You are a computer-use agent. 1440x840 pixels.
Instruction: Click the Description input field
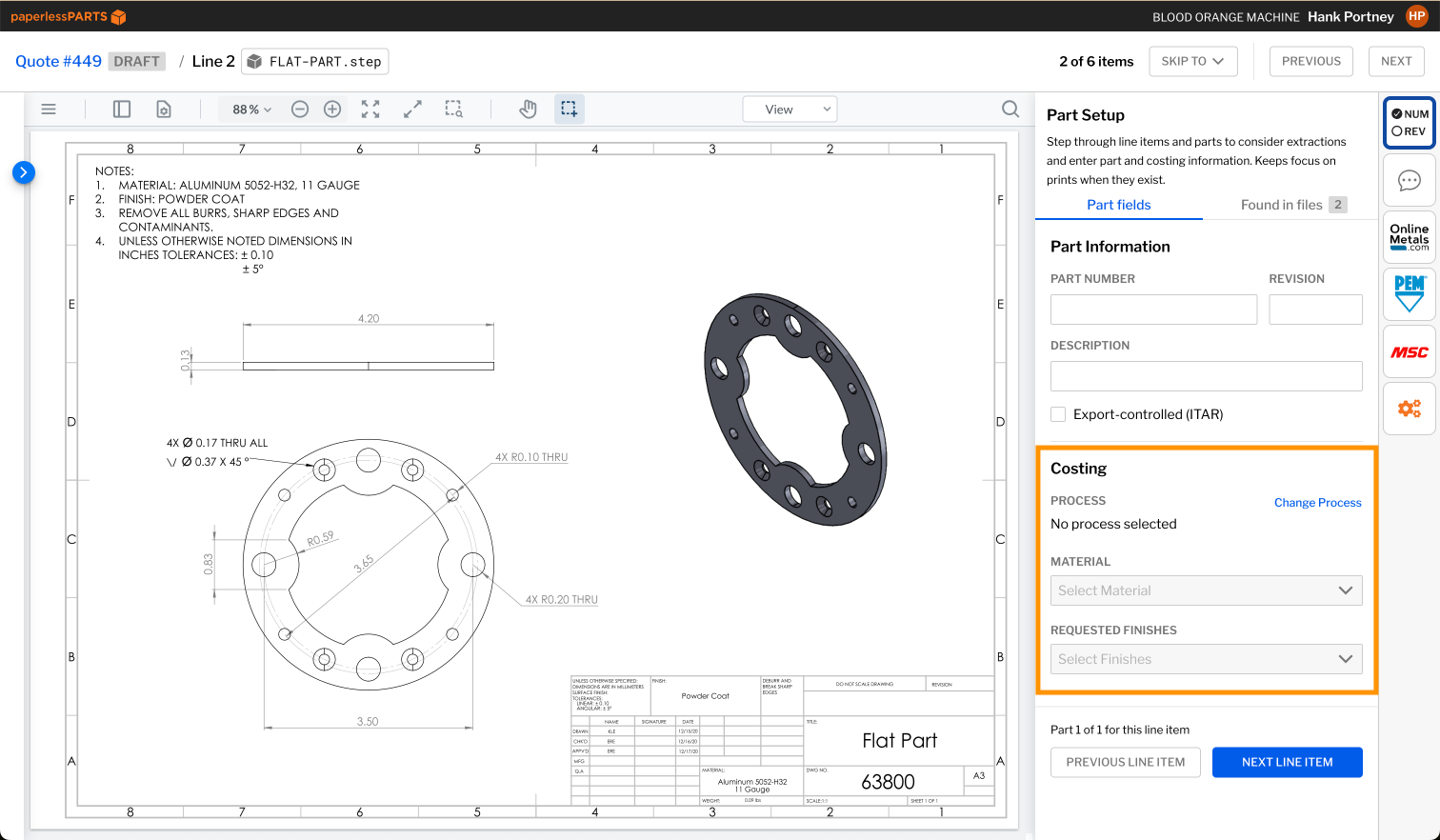pos(1206,376)
